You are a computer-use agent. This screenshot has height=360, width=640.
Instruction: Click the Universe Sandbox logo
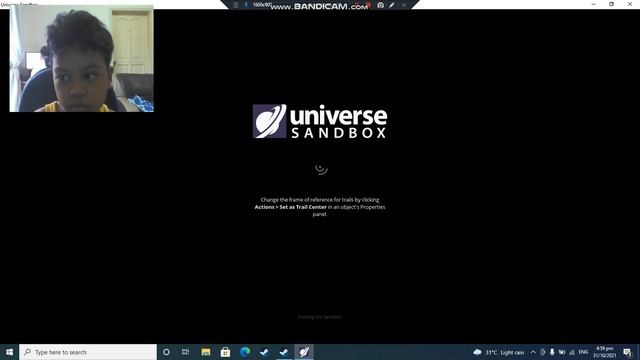point(320,121)
